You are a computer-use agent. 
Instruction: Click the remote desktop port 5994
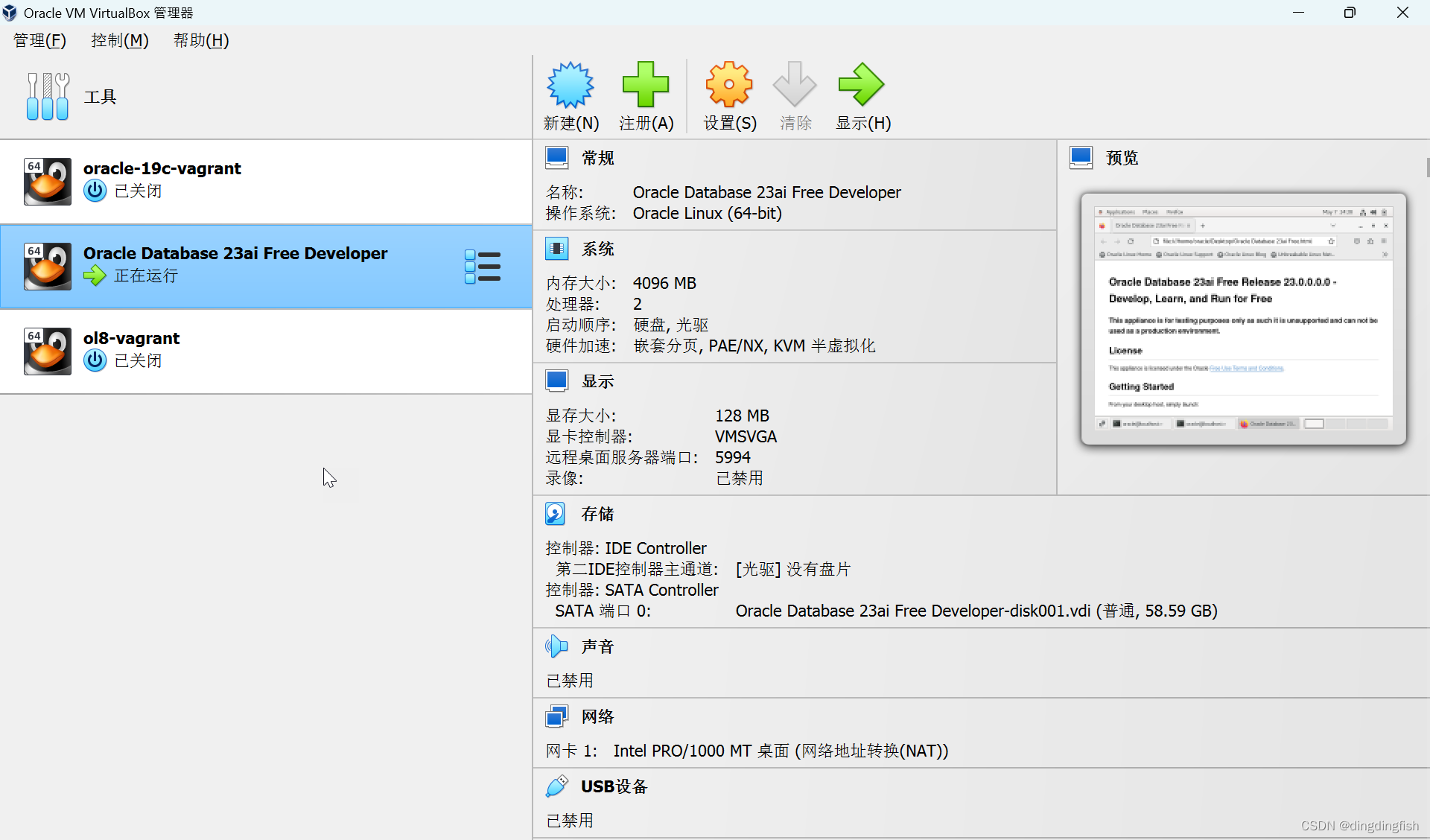click(733, 457)
